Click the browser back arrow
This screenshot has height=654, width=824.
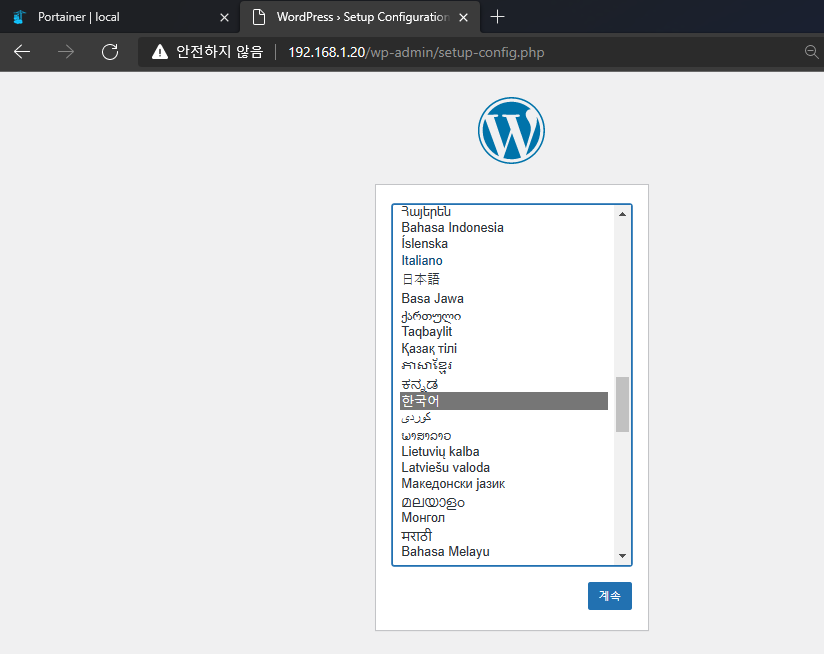[x=22, y=52]
